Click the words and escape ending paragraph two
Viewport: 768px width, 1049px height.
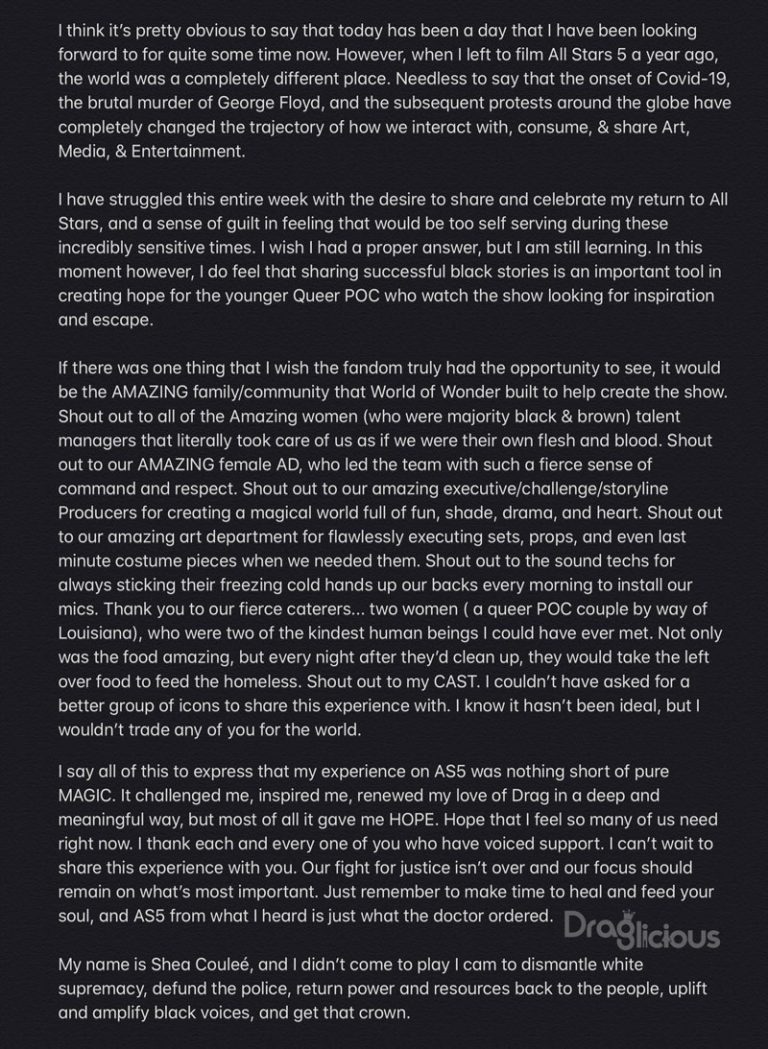tap(105, 320)
